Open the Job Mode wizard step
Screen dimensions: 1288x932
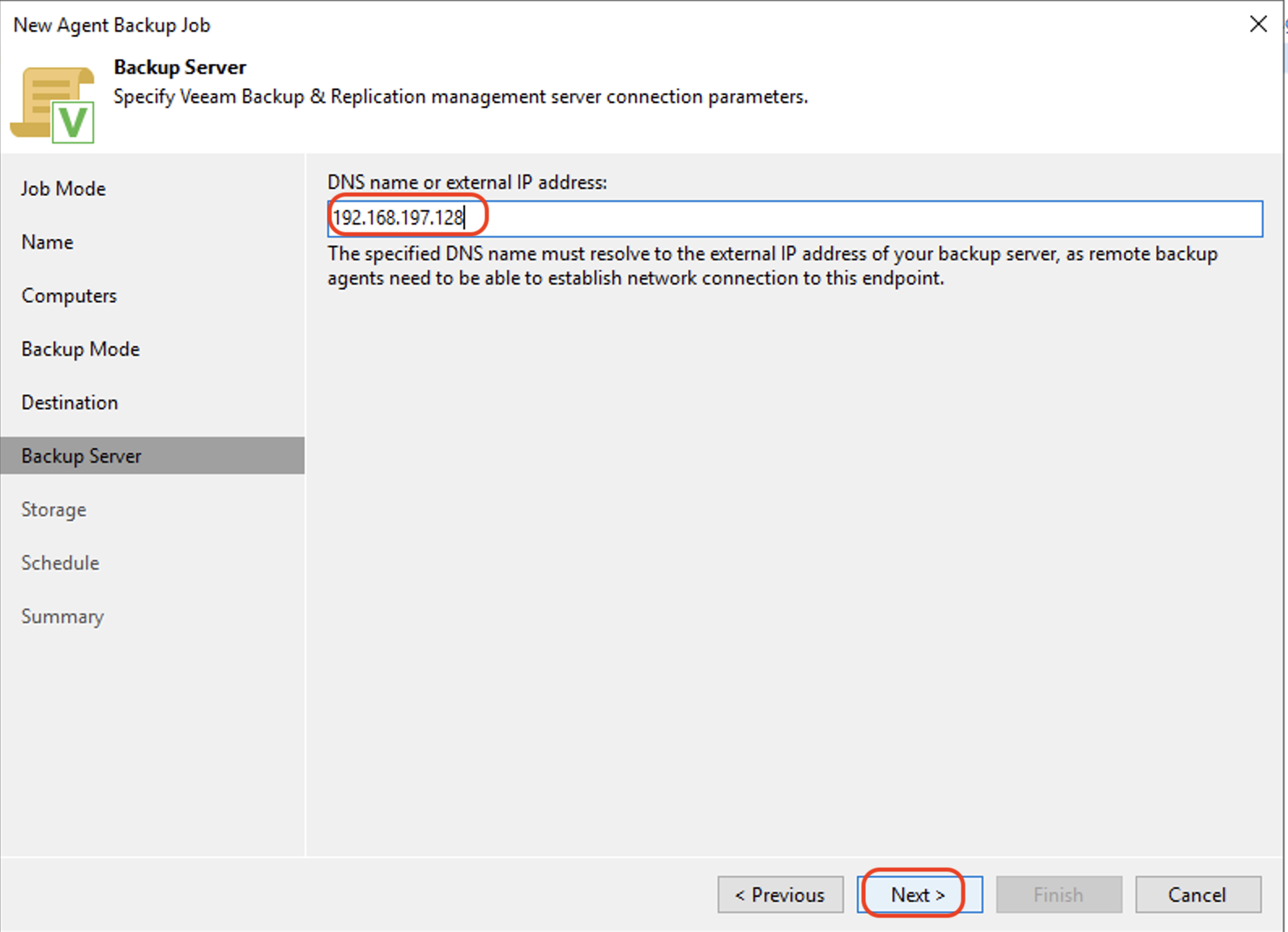coord(63,188)
